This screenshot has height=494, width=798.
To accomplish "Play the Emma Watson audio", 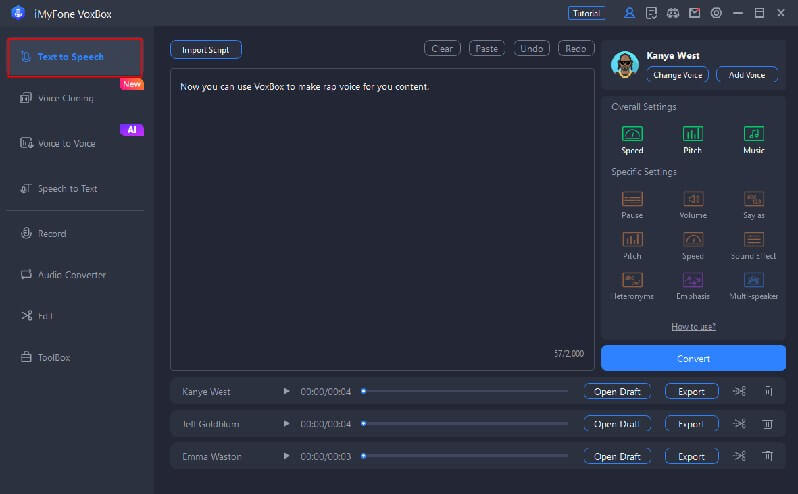I will pyautogui.click(x=287, y=456).
